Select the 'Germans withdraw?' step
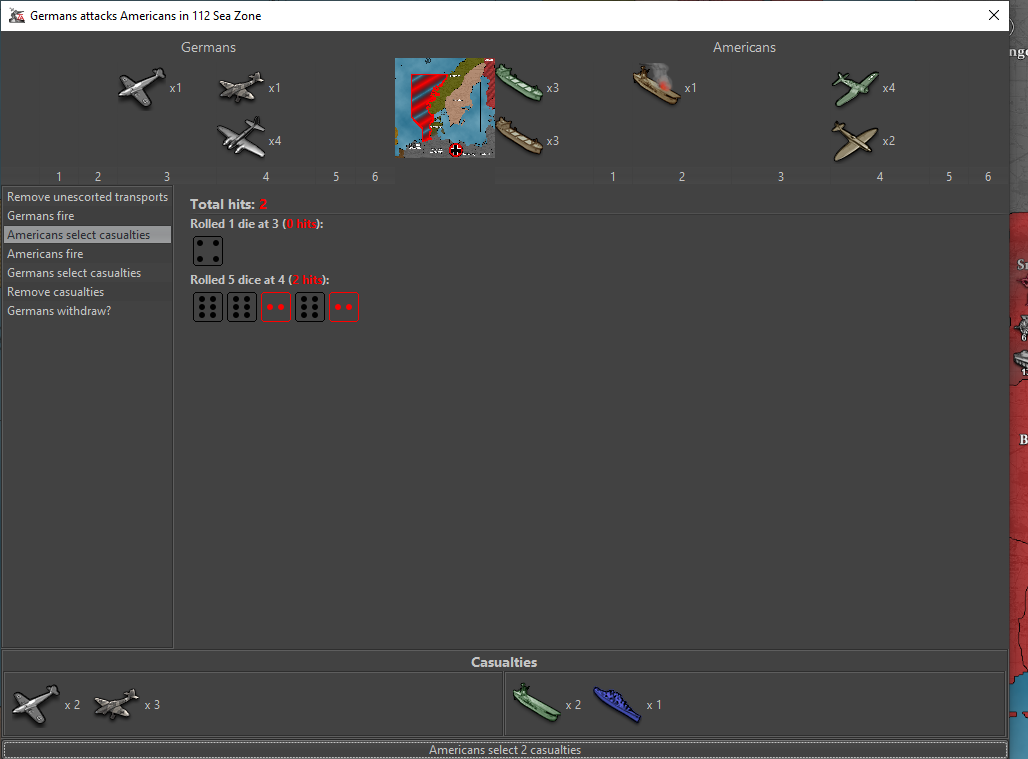This screenshot has height=759, width=1028. click(x=60, y=311)
